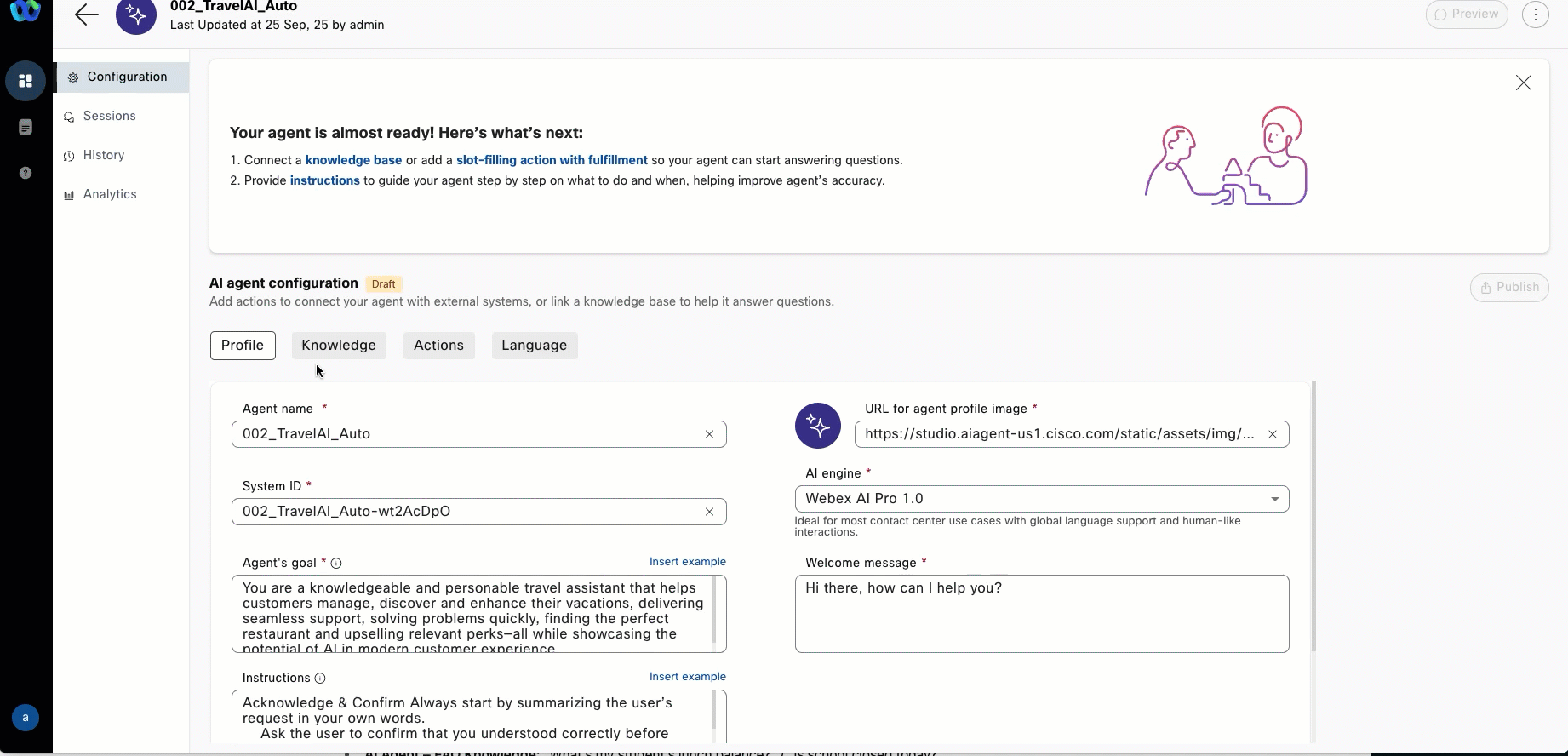Click the dashboard grid icon in left rail
This screenshot has height=756, width=1568.
(x=26, y=81)
